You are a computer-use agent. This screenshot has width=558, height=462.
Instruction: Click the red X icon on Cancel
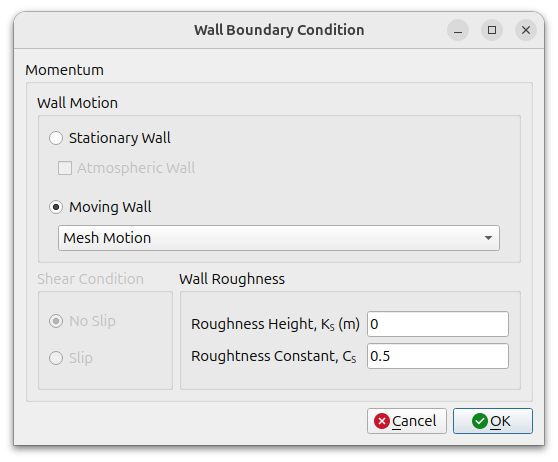[x=381, y=421]
